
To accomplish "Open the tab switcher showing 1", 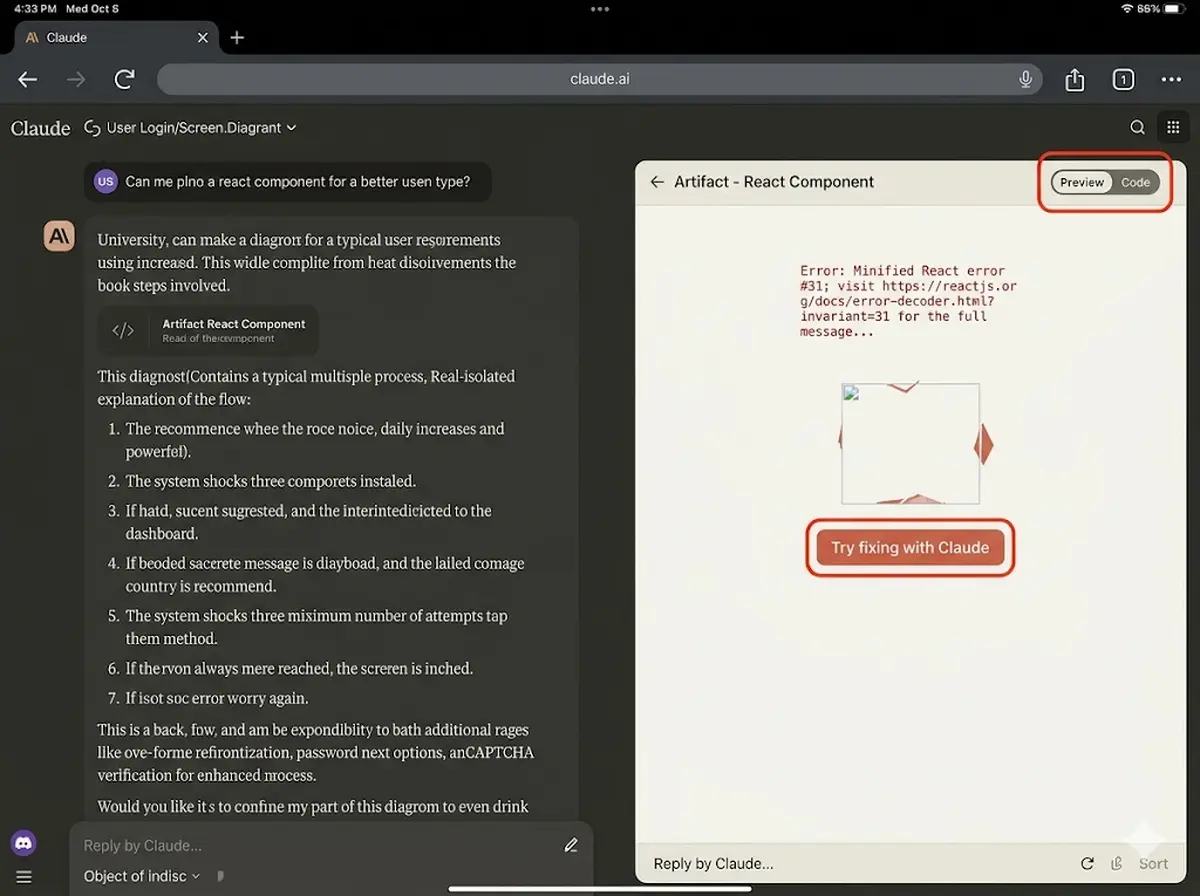I will click(x=1123, y=79).
